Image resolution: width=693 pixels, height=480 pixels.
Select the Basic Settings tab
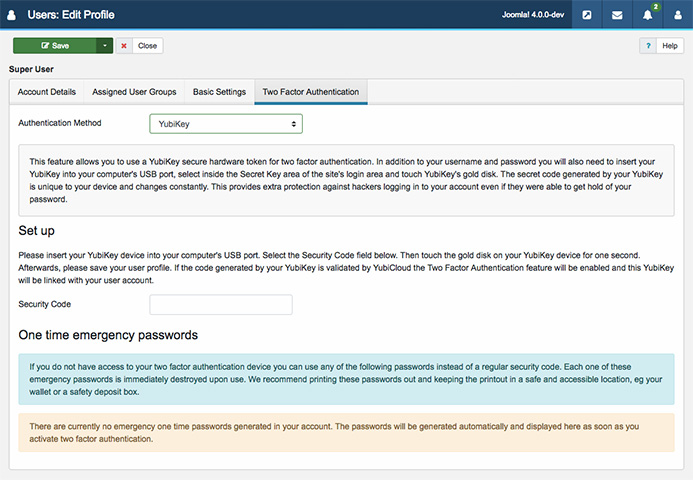pos(219,92)
